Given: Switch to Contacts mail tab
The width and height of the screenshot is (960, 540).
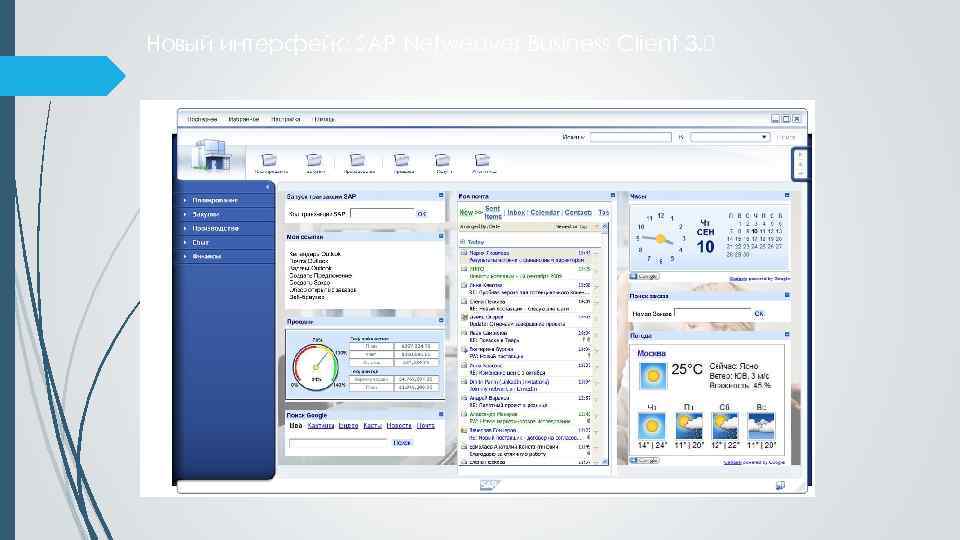Looking at the screenshot, I should (x=578, y=212).
